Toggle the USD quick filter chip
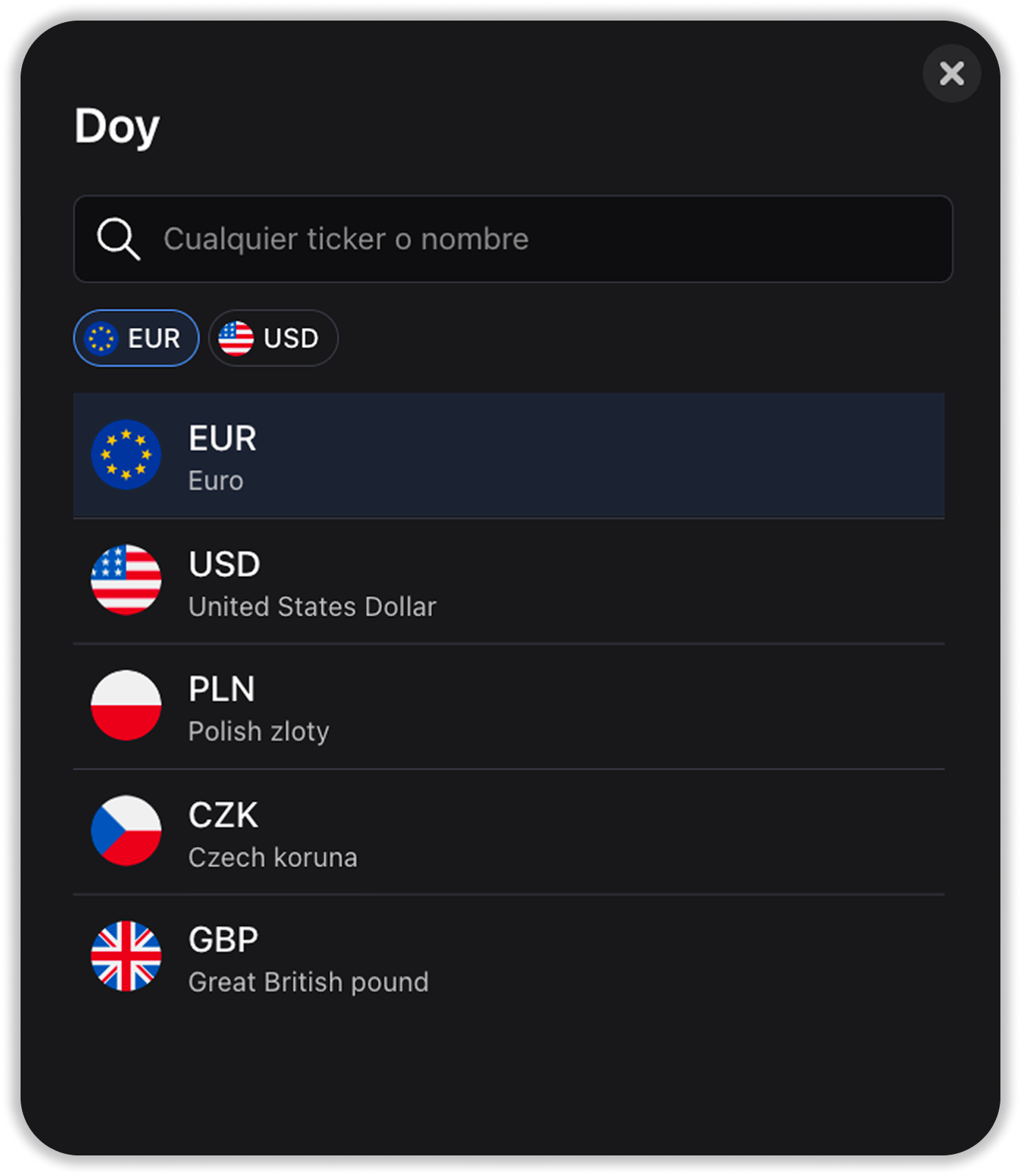Image resolution: width=1021 pixels, height=1176 pixels. pos(273,338)
